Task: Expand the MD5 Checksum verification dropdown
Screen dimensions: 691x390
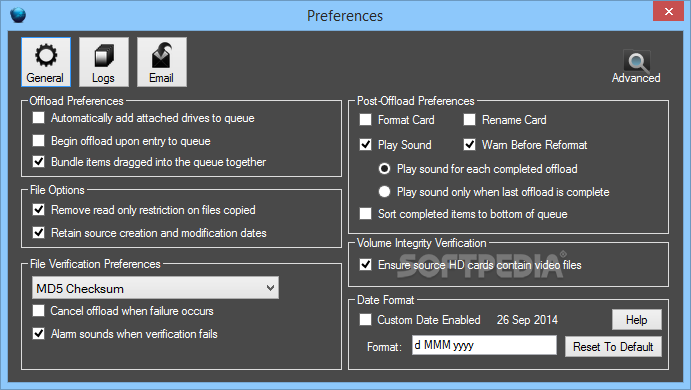Action: point(155,288)
